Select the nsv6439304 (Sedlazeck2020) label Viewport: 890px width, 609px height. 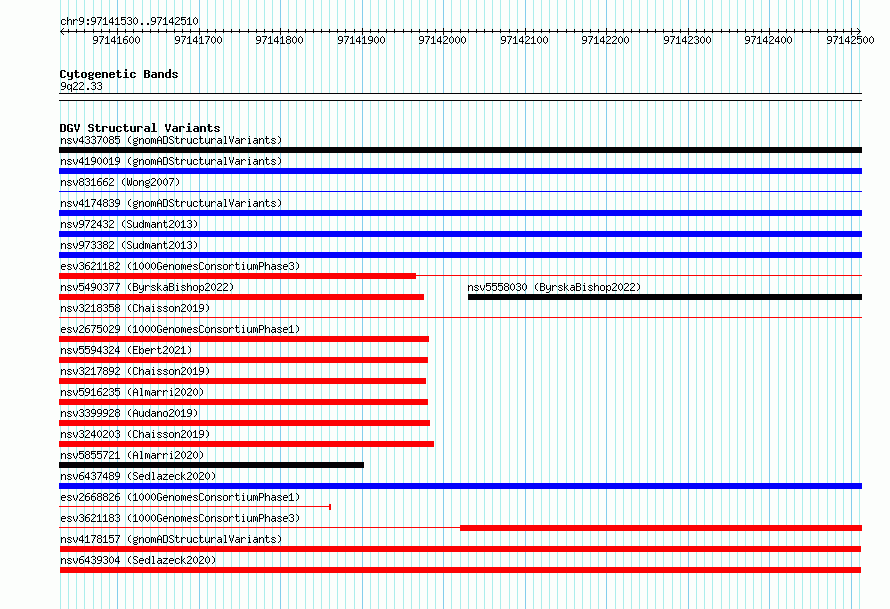click(138, 560)
